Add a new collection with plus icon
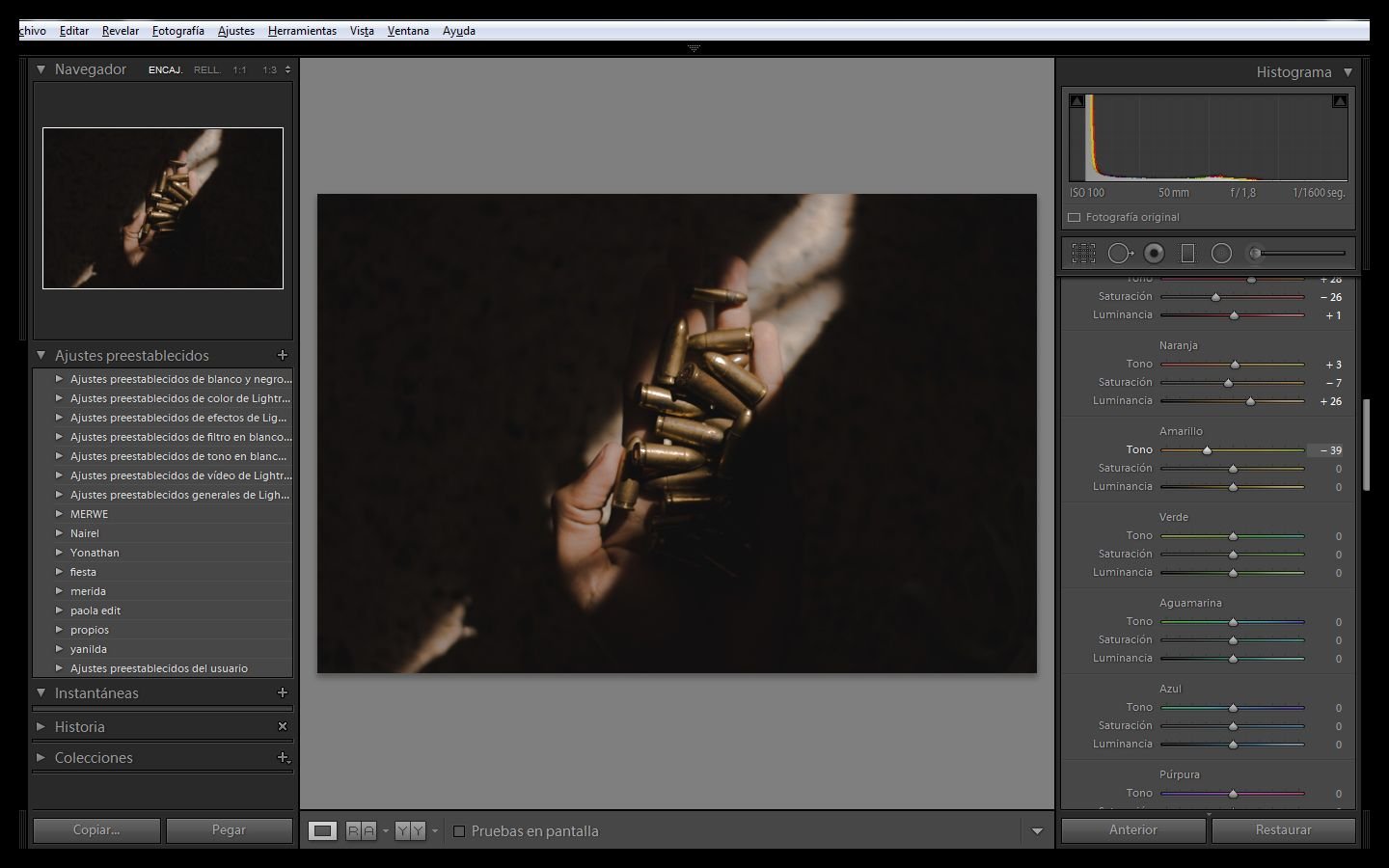 point(283,757)
